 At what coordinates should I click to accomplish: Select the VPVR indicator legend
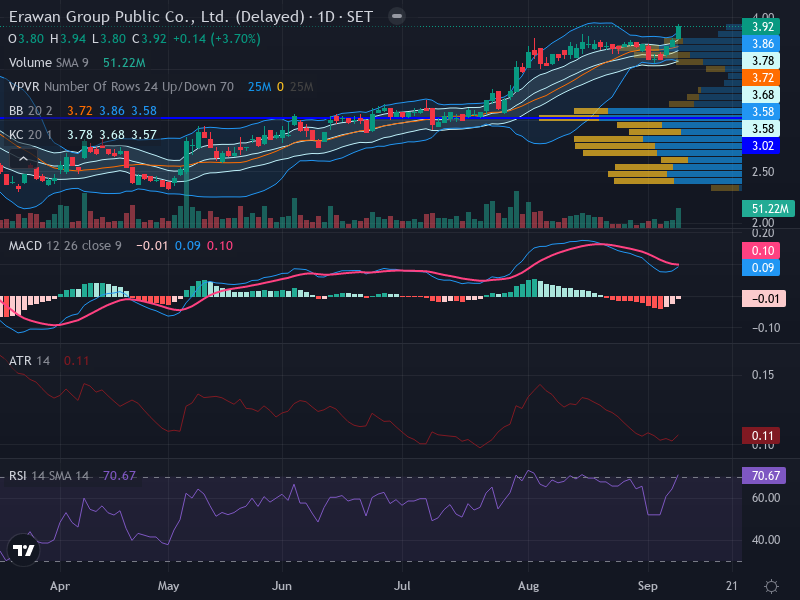tap(121, 87)
